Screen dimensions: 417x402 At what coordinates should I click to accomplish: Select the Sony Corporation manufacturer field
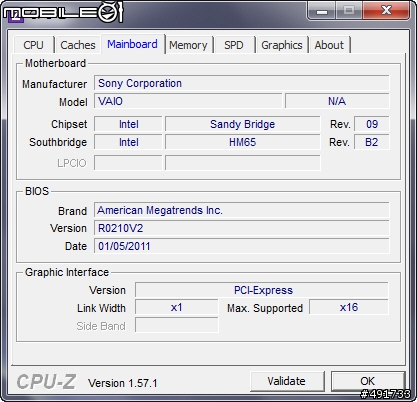click(242, 83)
